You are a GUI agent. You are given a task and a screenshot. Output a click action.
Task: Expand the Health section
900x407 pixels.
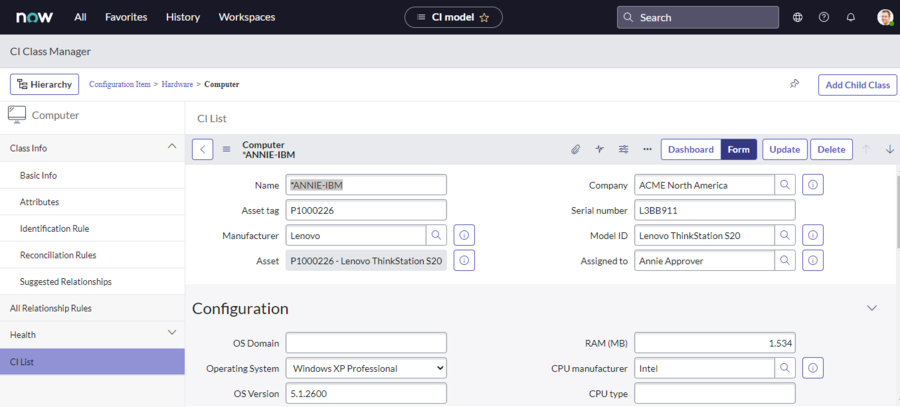[171, 333]
